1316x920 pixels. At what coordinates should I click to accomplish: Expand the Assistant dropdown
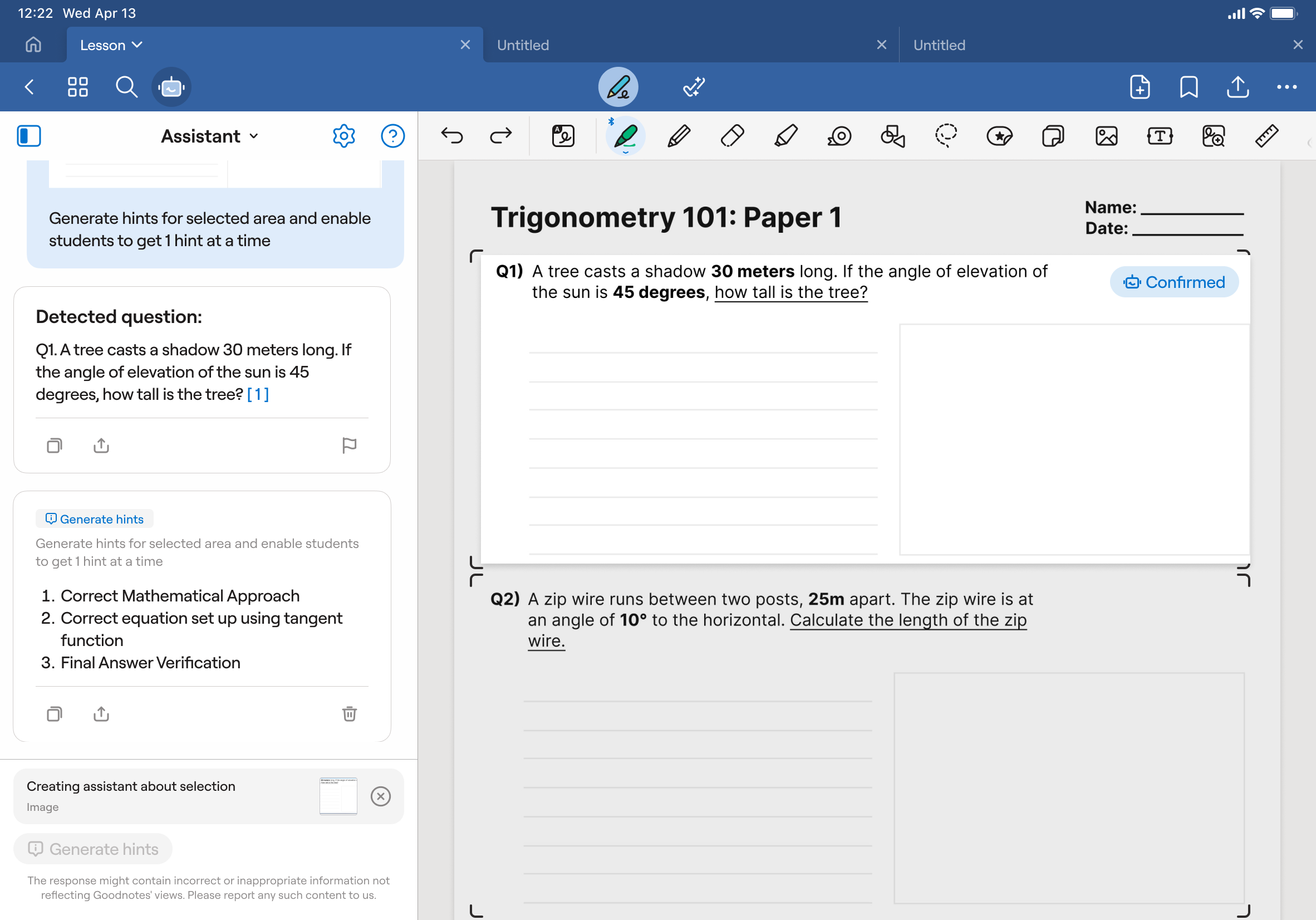(x=210, y=136)
